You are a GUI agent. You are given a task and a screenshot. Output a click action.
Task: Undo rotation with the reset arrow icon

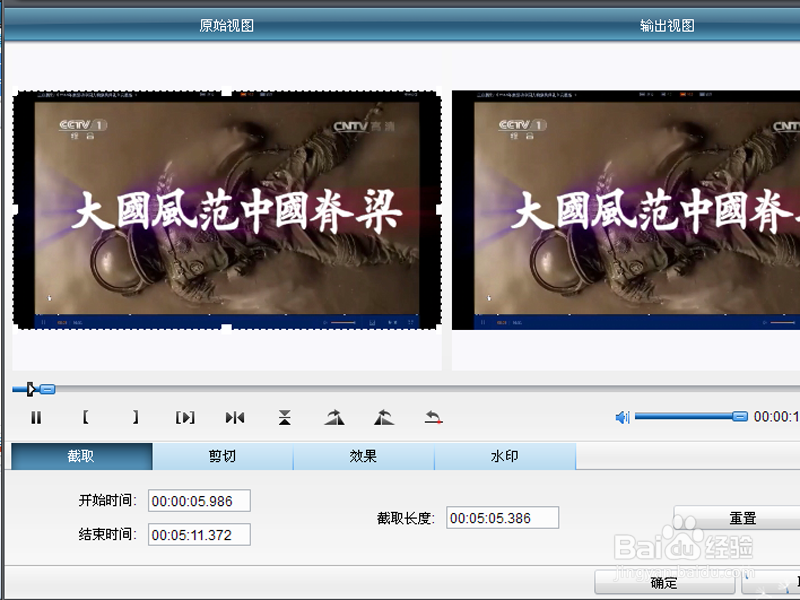(x=433, y=417)
